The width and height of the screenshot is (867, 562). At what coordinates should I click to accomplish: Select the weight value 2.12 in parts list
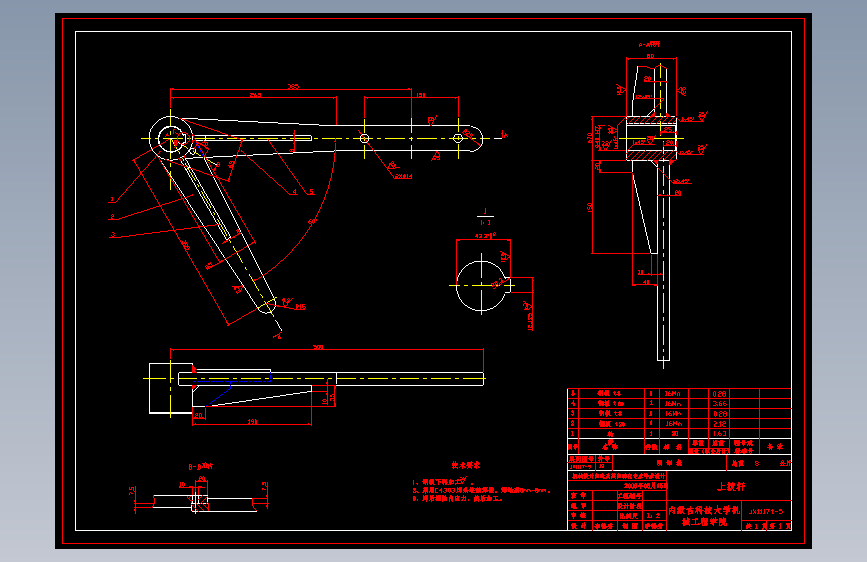click(x=719, y=424)
